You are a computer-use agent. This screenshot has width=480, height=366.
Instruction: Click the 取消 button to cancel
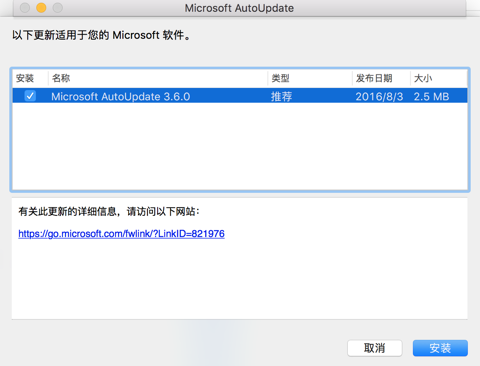click(375, 348)
